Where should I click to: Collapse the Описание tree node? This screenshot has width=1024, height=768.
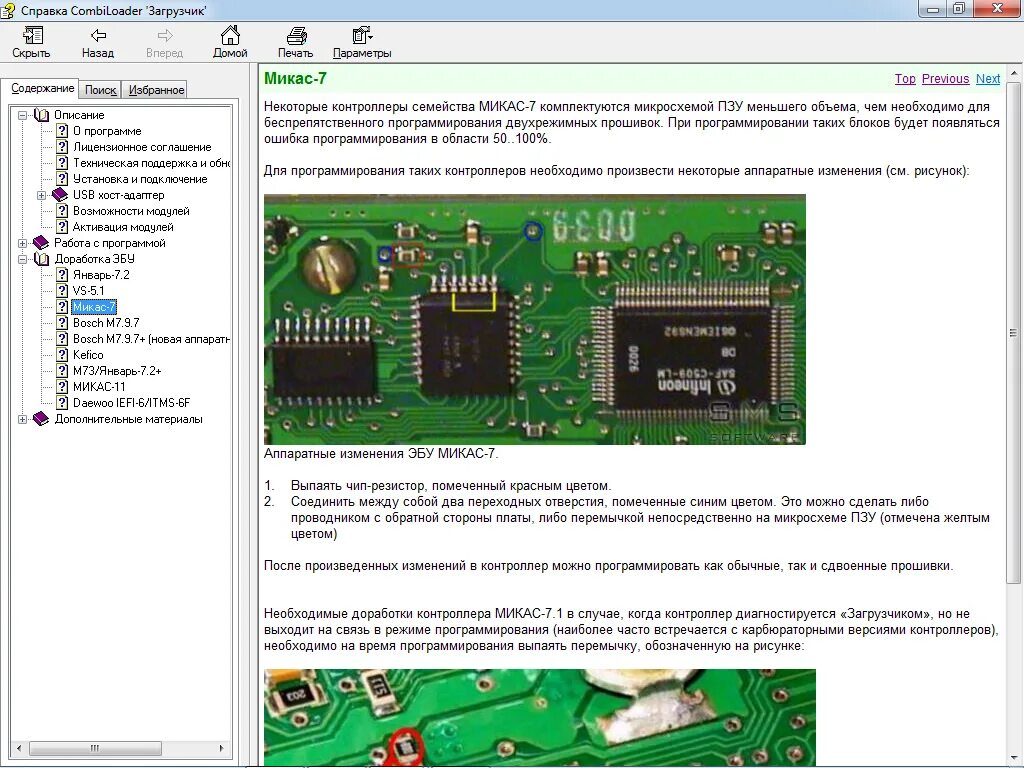[x=22, y=115]
